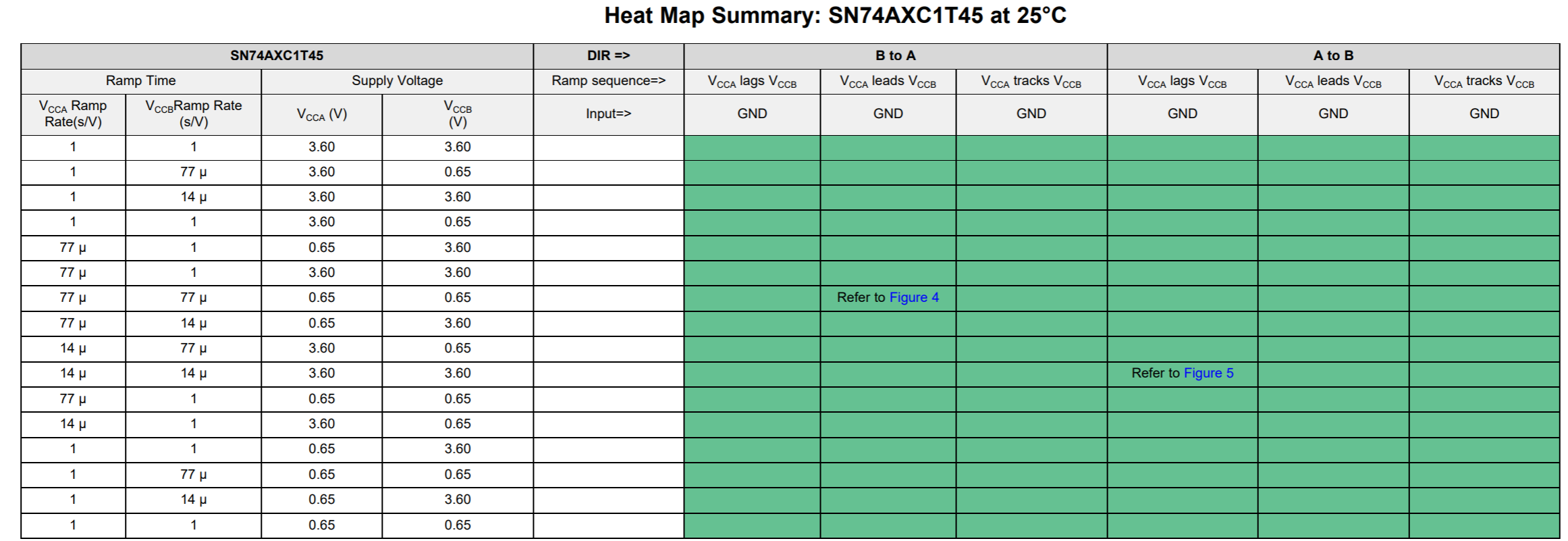The width and height of the screenshot is (1568, 541).
Task: Open the Figure 4 link
Action: (x=914, y=298)
